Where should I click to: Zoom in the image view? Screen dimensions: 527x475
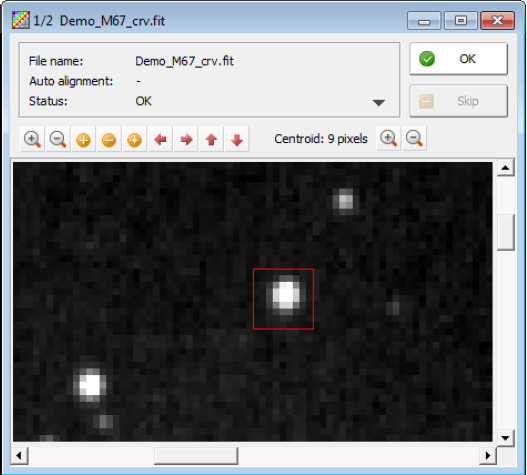(x=32, y=139)
